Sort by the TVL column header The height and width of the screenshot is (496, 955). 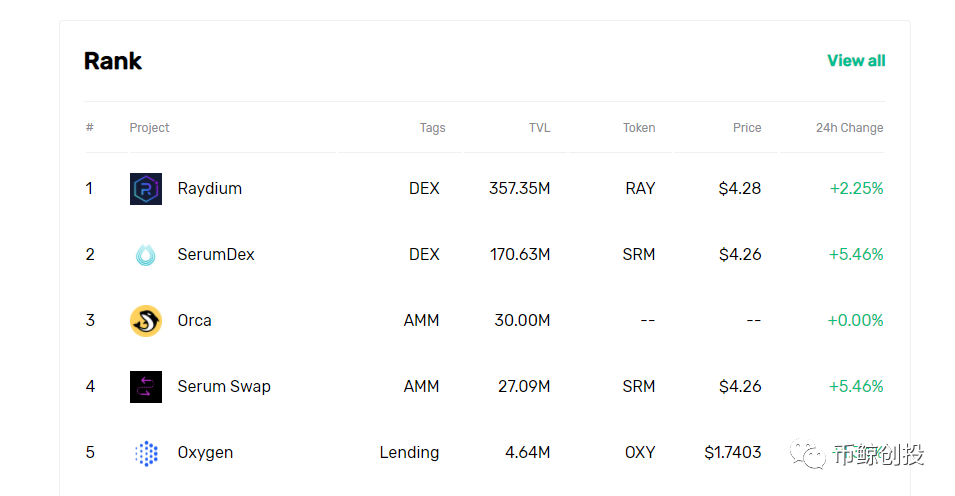coord(539,128)
